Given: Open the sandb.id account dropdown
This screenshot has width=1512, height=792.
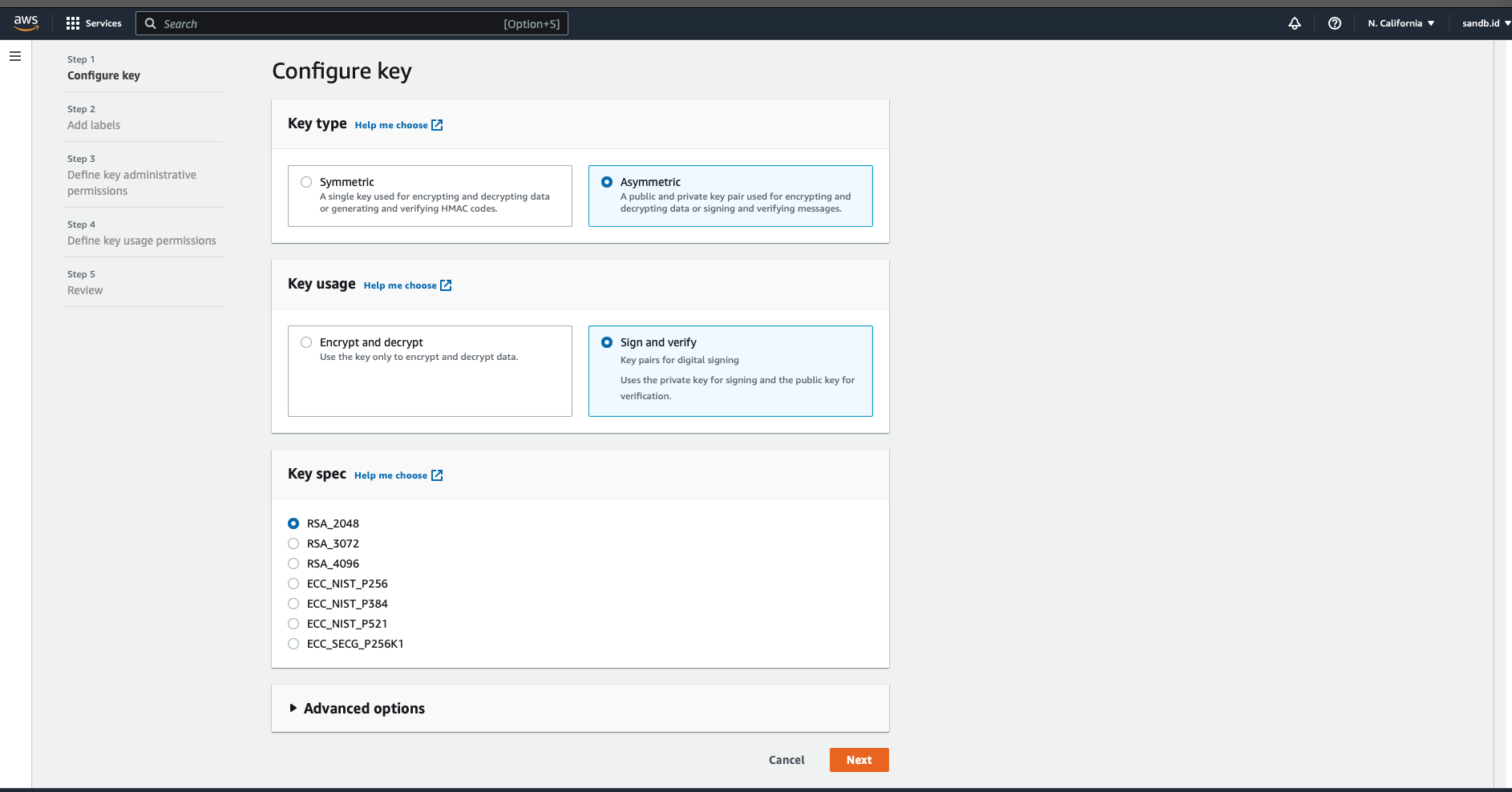Looking at the screenshot, I should click(x=1485, y=23).
